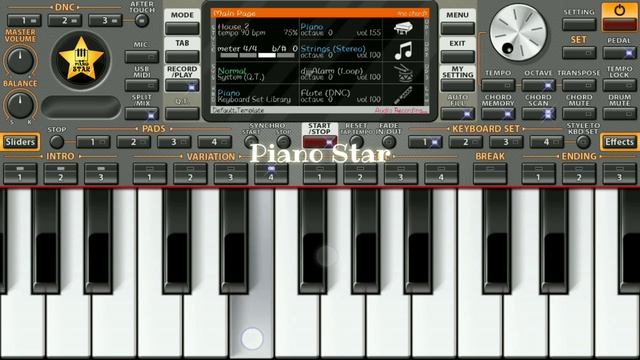Adjust the Balance knob
The width and height of the screenshot is (640, 360).
point(20,105)
